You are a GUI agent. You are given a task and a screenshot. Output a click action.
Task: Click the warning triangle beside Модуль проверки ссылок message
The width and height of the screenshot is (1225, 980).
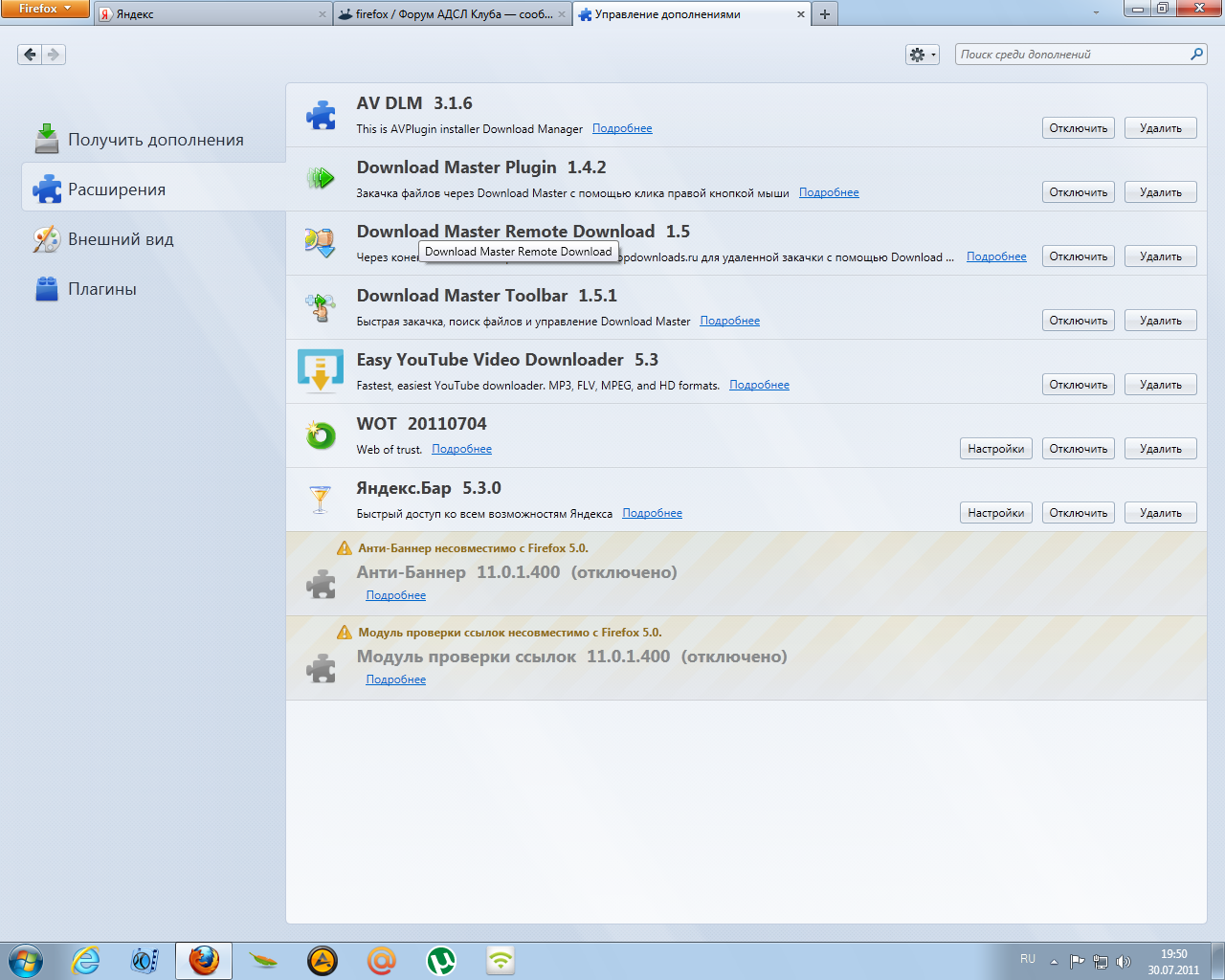345,633
